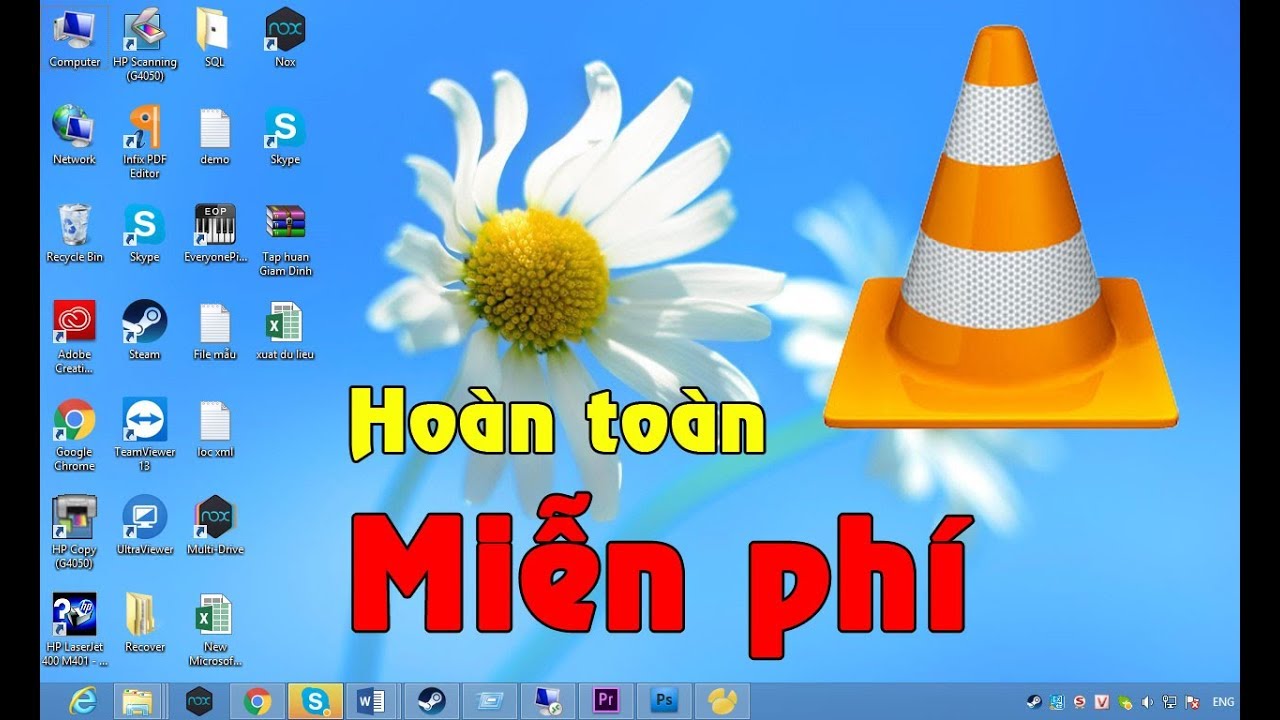Click red S icon in system tray
This screenshot has width=1280, height=720.
(1080, 702)
